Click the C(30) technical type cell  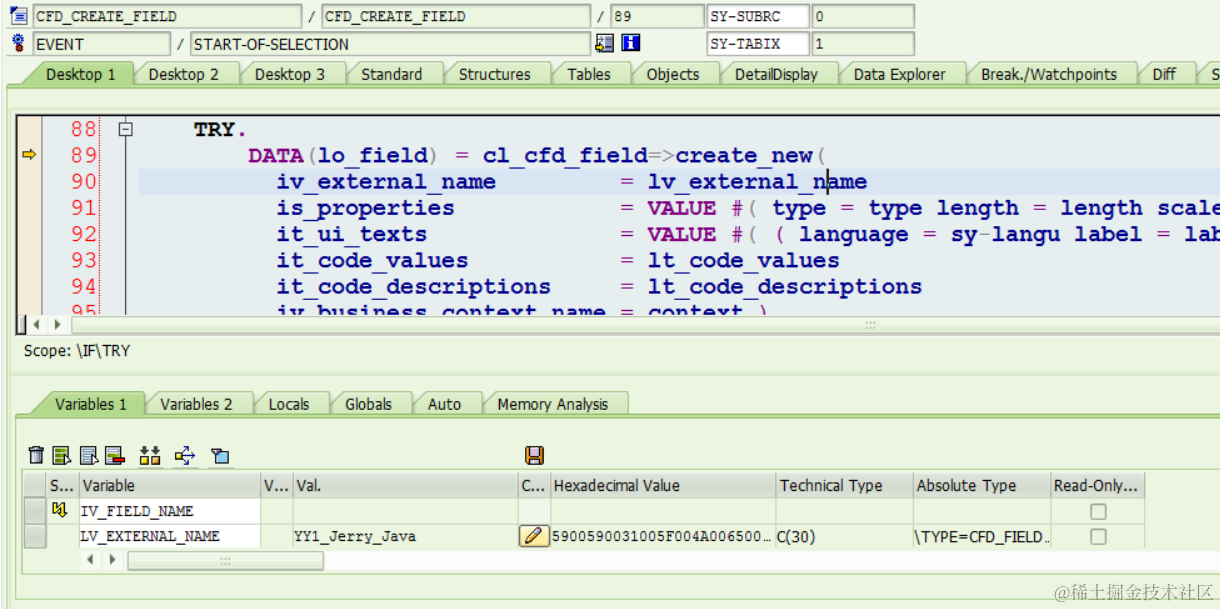[844, 536]
